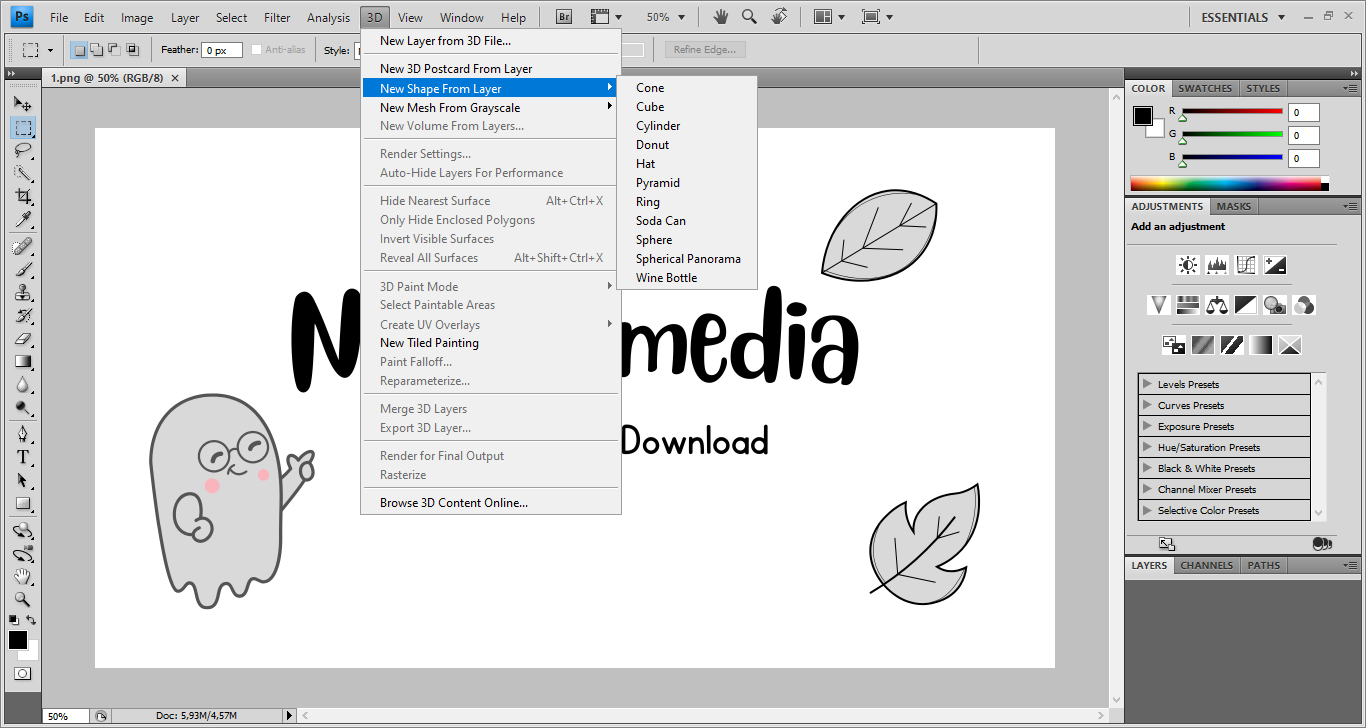Expand the Levels Presets list

pos(1147,384)
